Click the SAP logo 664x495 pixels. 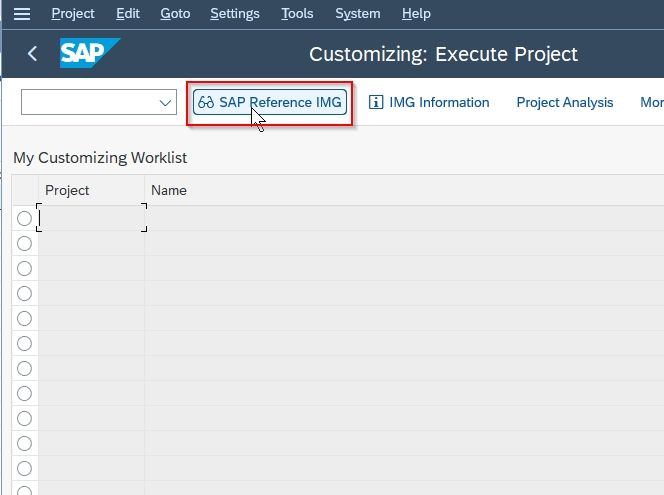[x=89, y=53]
